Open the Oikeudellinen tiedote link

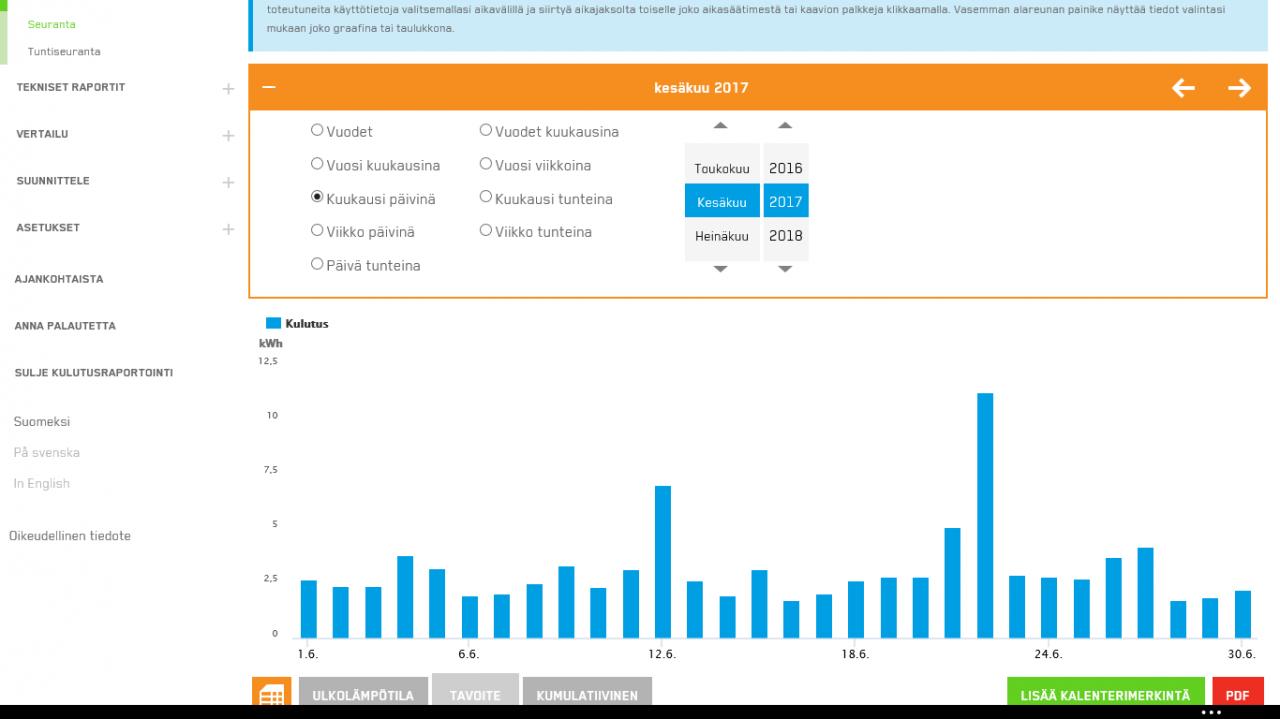pyautogui.click(x=70, y=536)
